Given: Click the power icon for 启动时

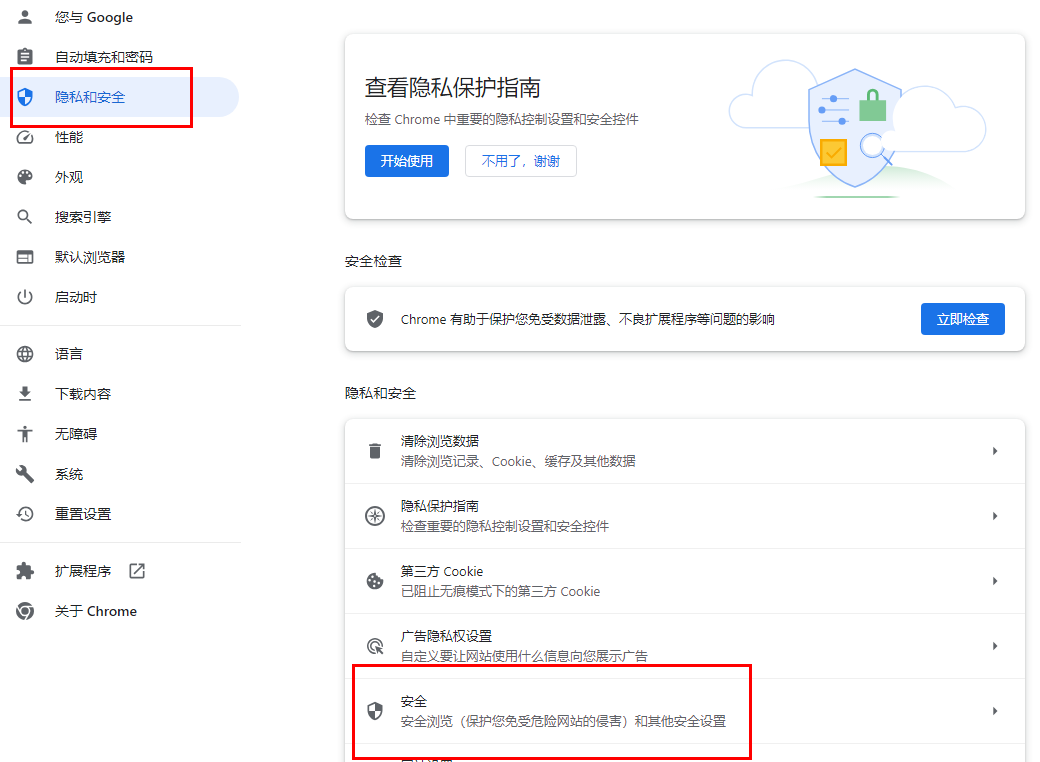Looking at the screenshot, I should tap(25, 297).
